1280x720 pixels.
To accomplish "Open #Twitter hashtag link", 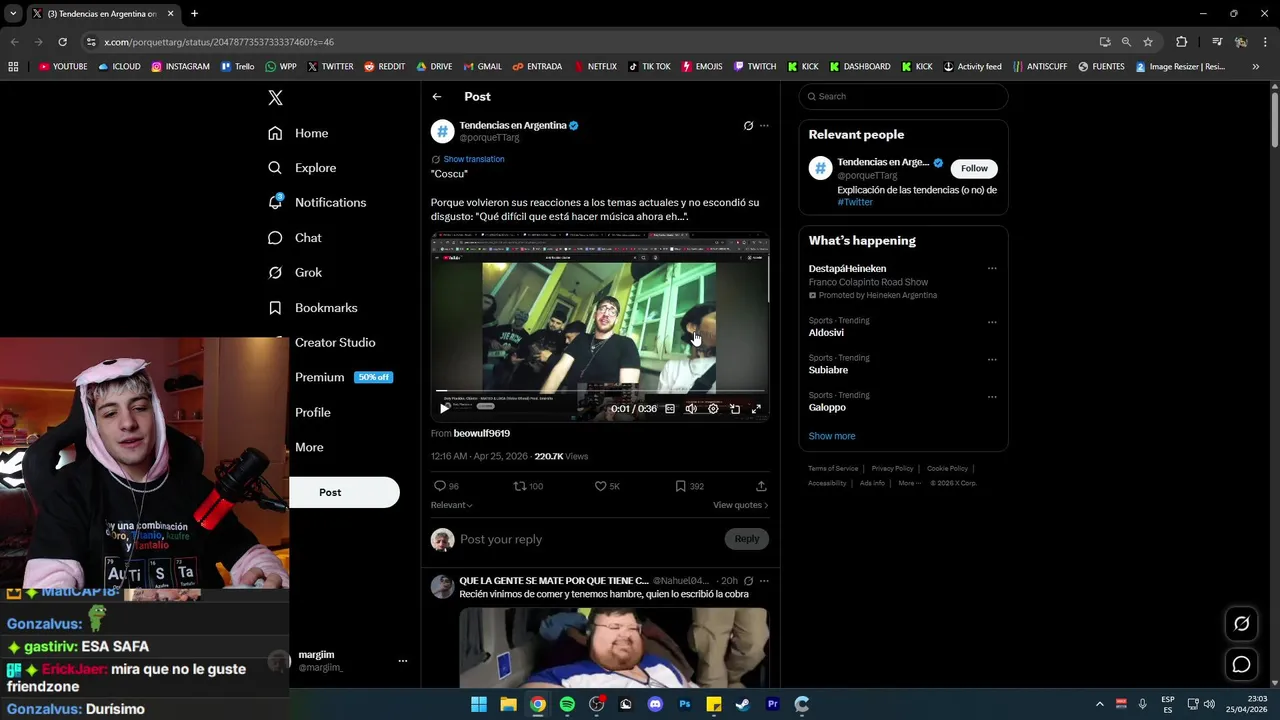I will pyautogui.click(x=855, y=202).
